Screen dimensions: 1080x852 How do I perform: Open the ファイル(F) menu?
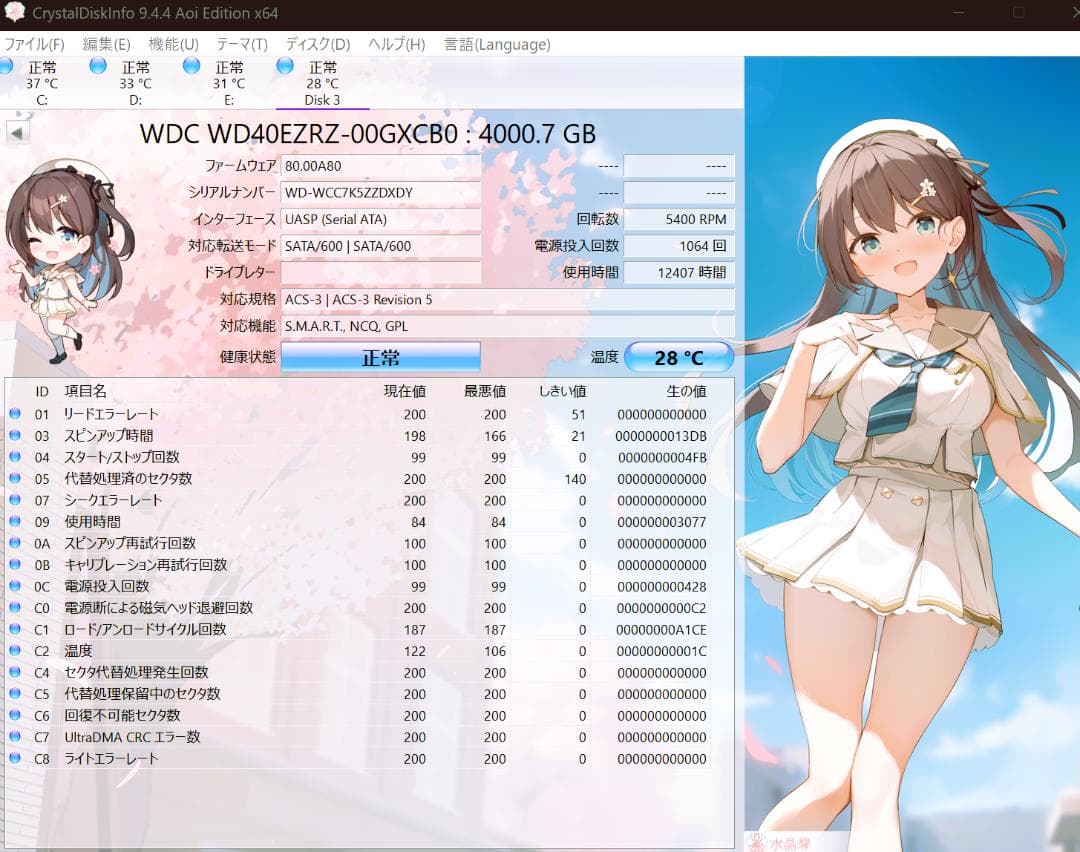(x=34, y=44)
